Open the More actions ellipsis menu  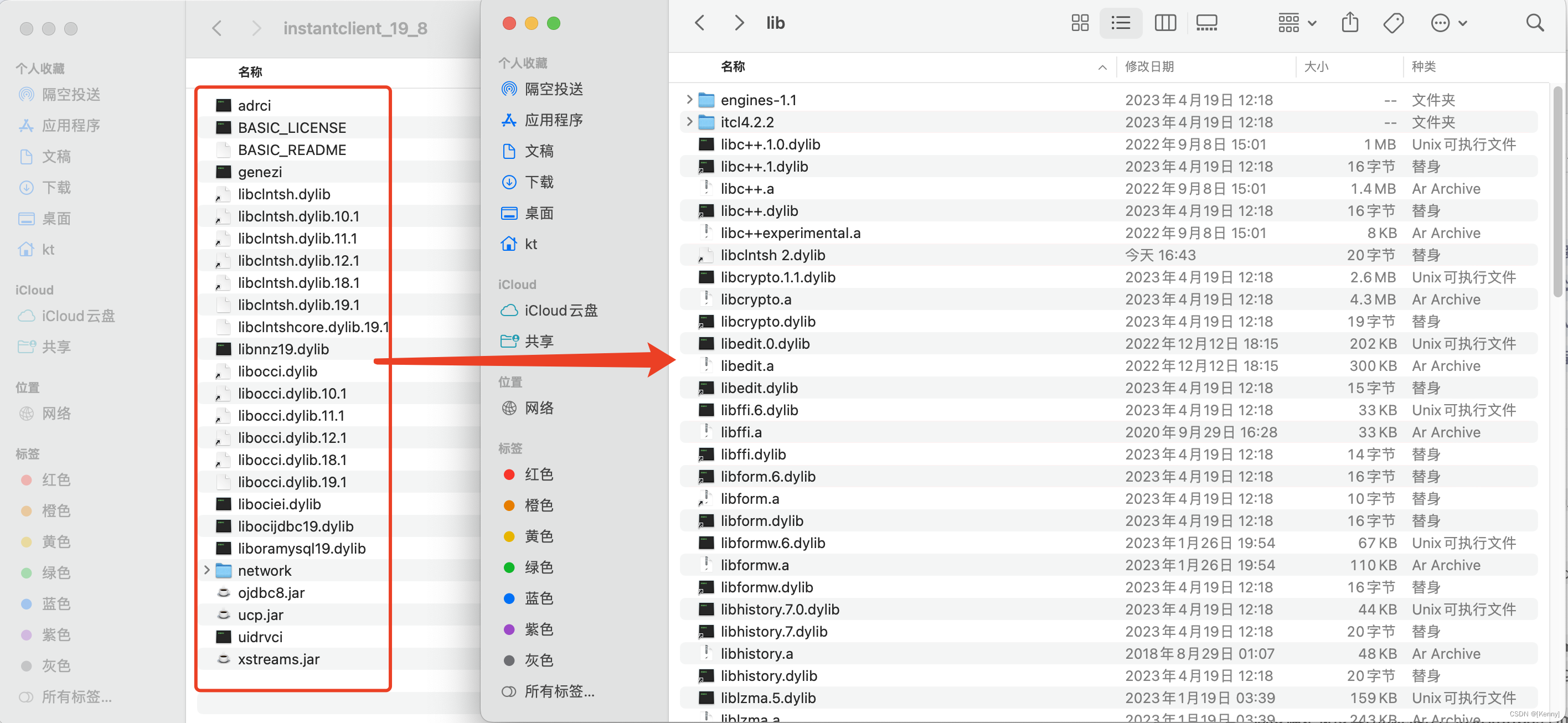tap(1448, 23)
